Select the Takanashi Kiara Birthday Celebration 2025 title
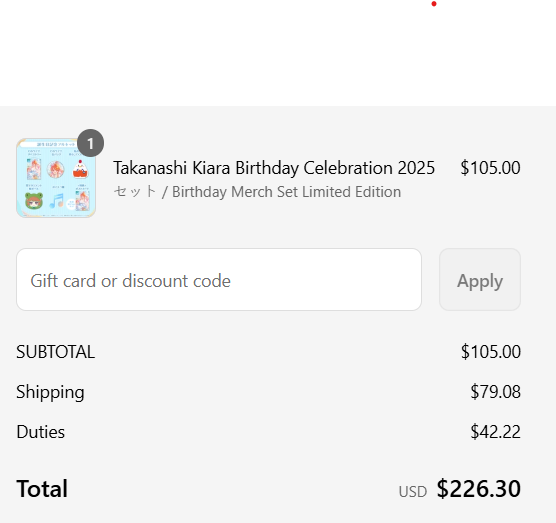This screenshot has width=556, height=523. 274,168
